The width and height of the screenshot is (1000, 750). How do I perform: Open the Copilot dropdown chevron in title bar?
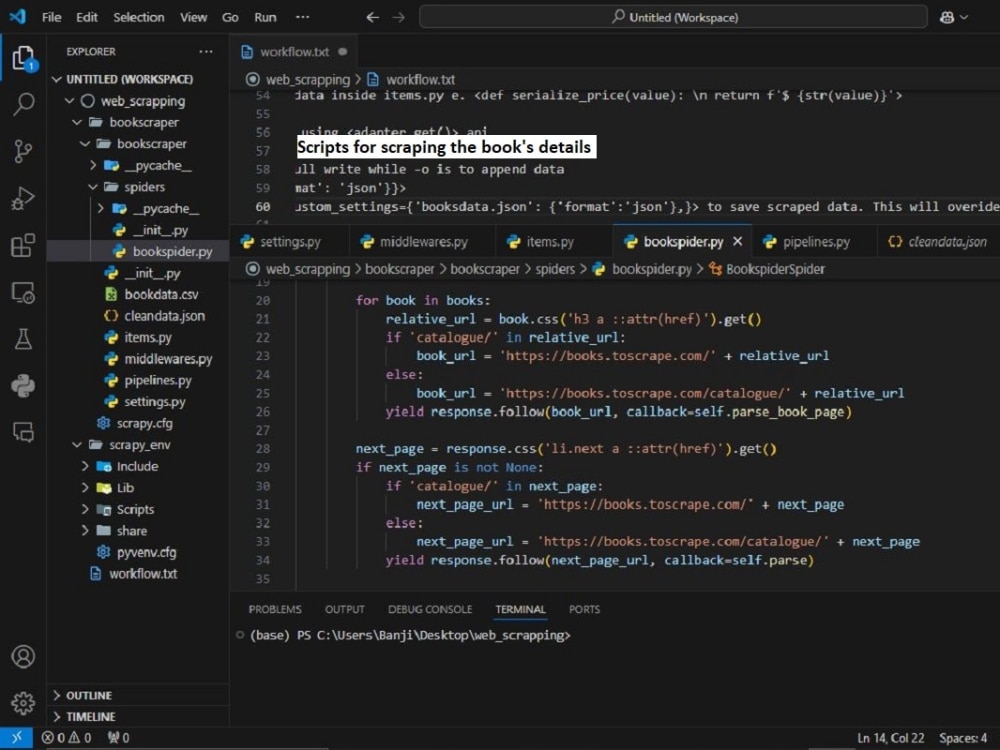pos(964,17)
